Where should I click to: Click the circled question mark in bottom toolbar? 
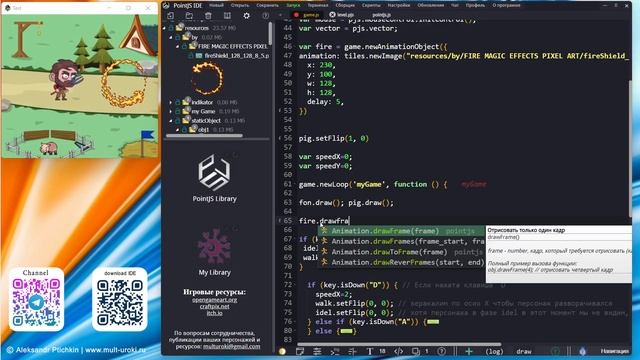(442, 351)
